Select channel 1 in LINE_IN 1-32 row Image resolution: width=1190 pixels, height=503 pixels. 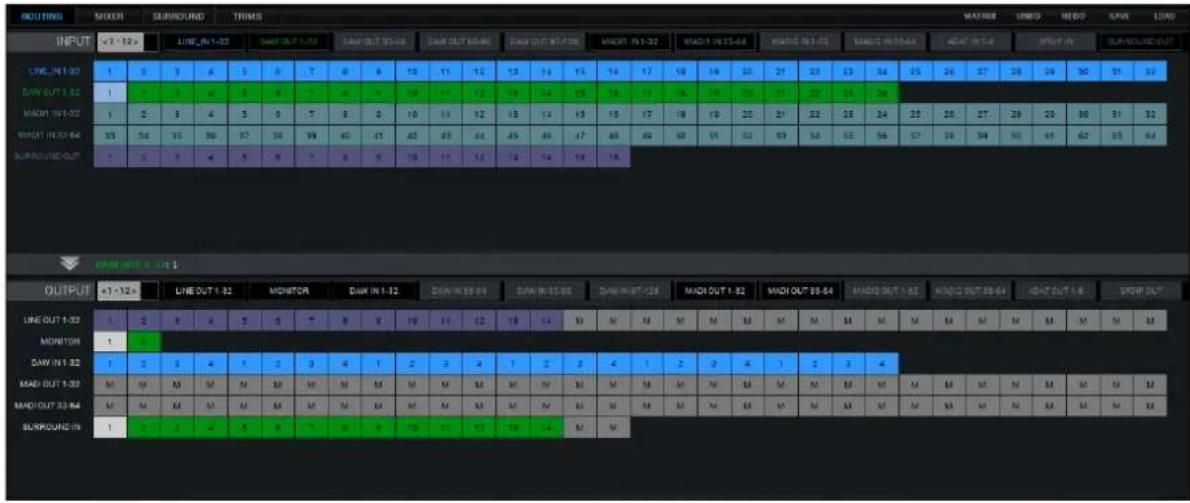tap(111, 71)
